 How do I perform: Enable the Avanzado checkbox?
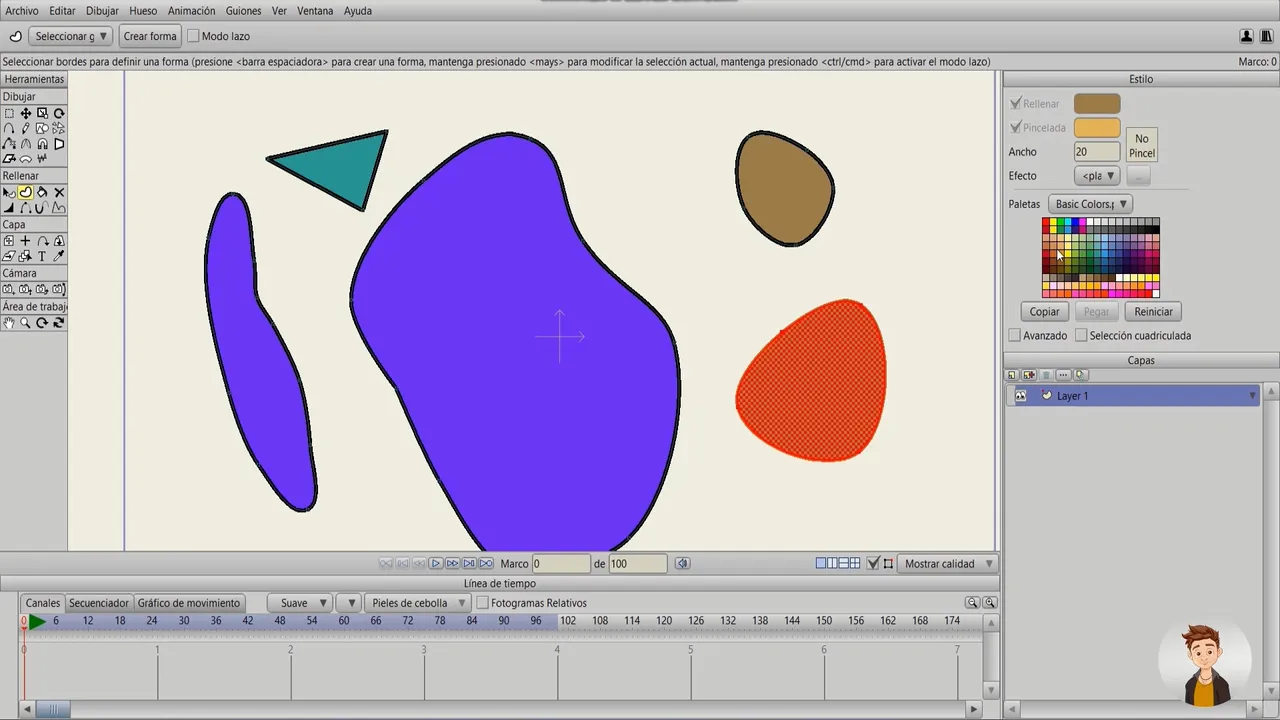(1015, 336)
